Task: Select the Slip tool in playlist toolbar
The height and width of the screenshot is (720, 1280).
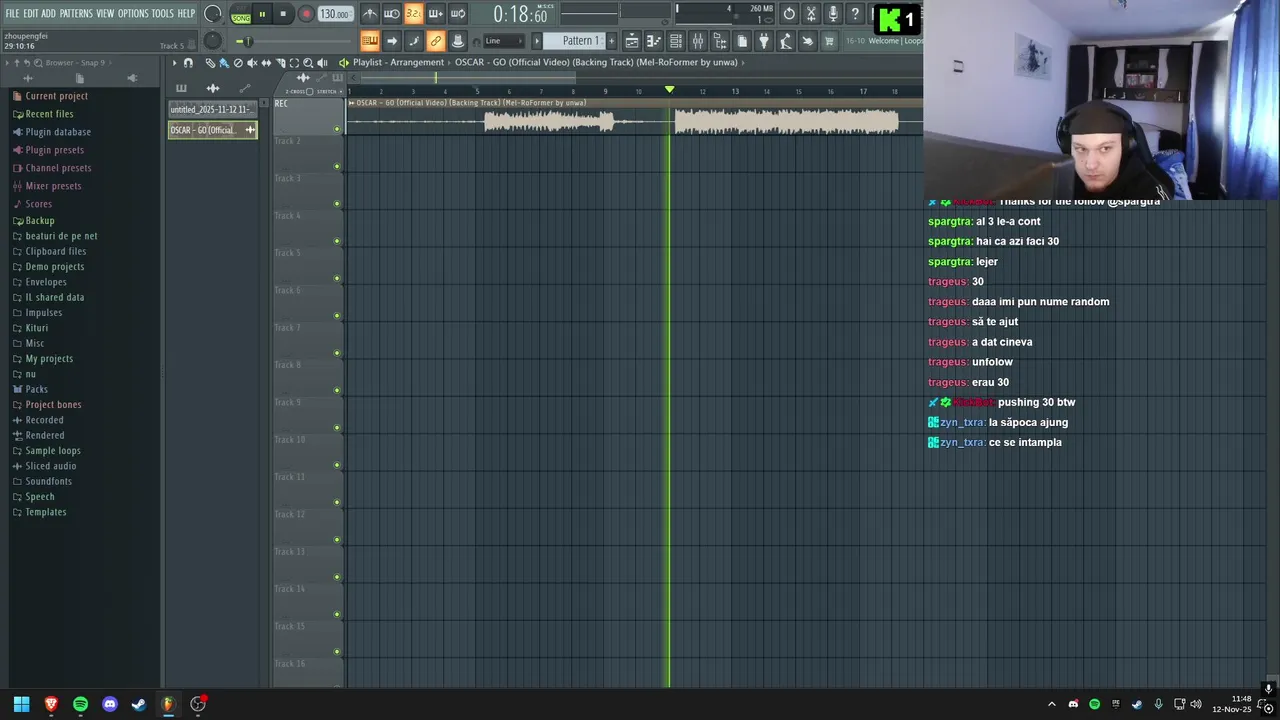Action: click(266, 62)
